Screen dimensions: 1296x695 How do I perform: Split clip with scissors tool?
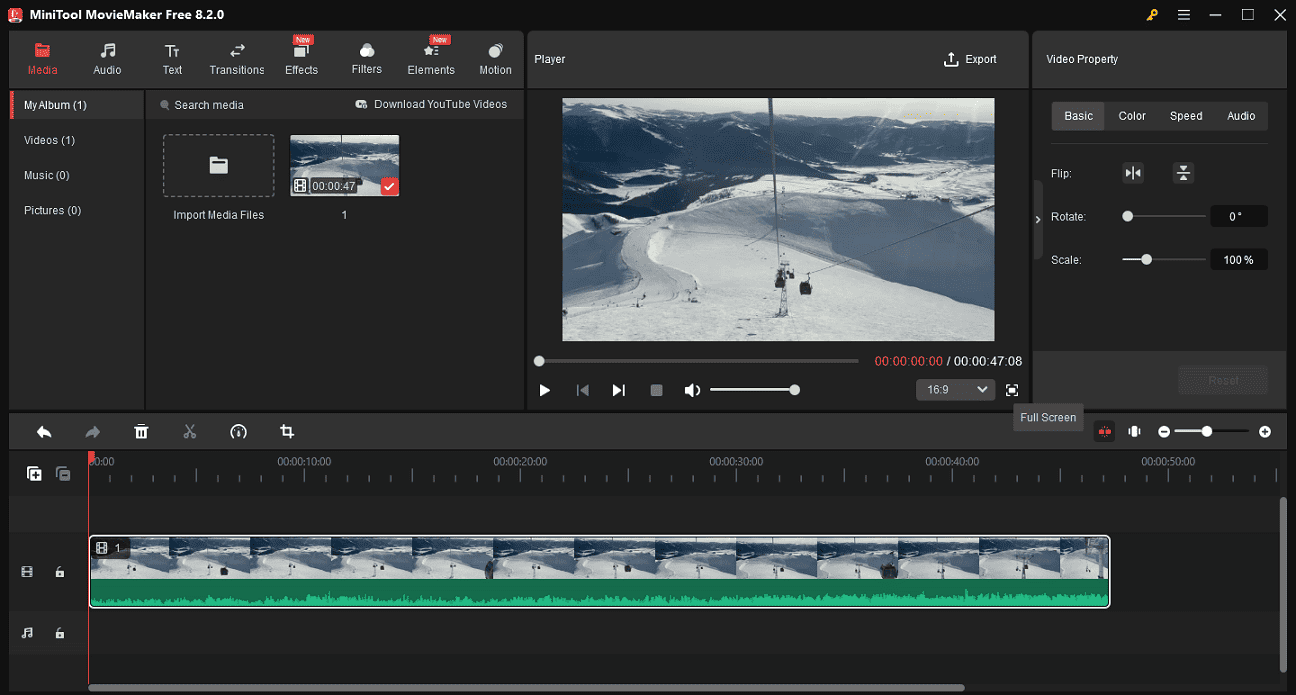click(x=190, y=432)
